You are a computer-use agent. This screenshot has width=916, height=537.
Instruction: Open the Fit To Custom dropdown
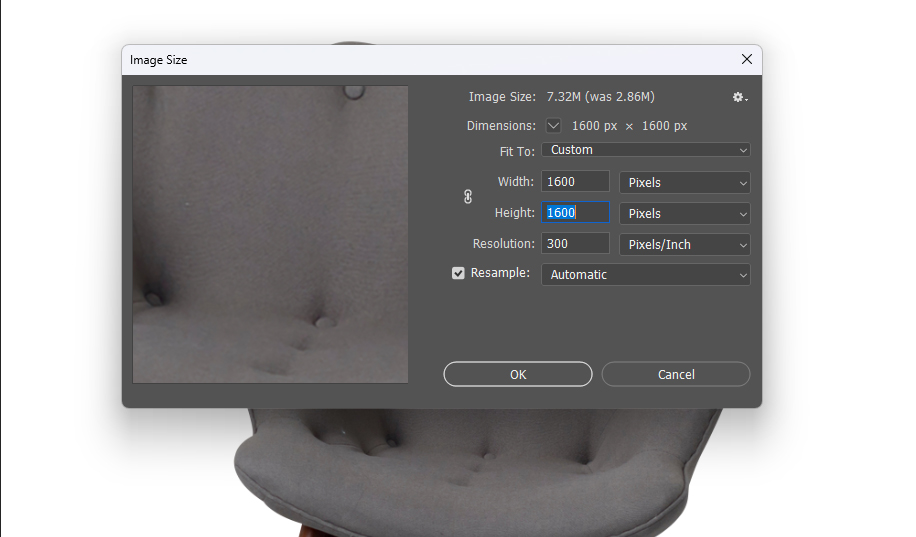645,150
